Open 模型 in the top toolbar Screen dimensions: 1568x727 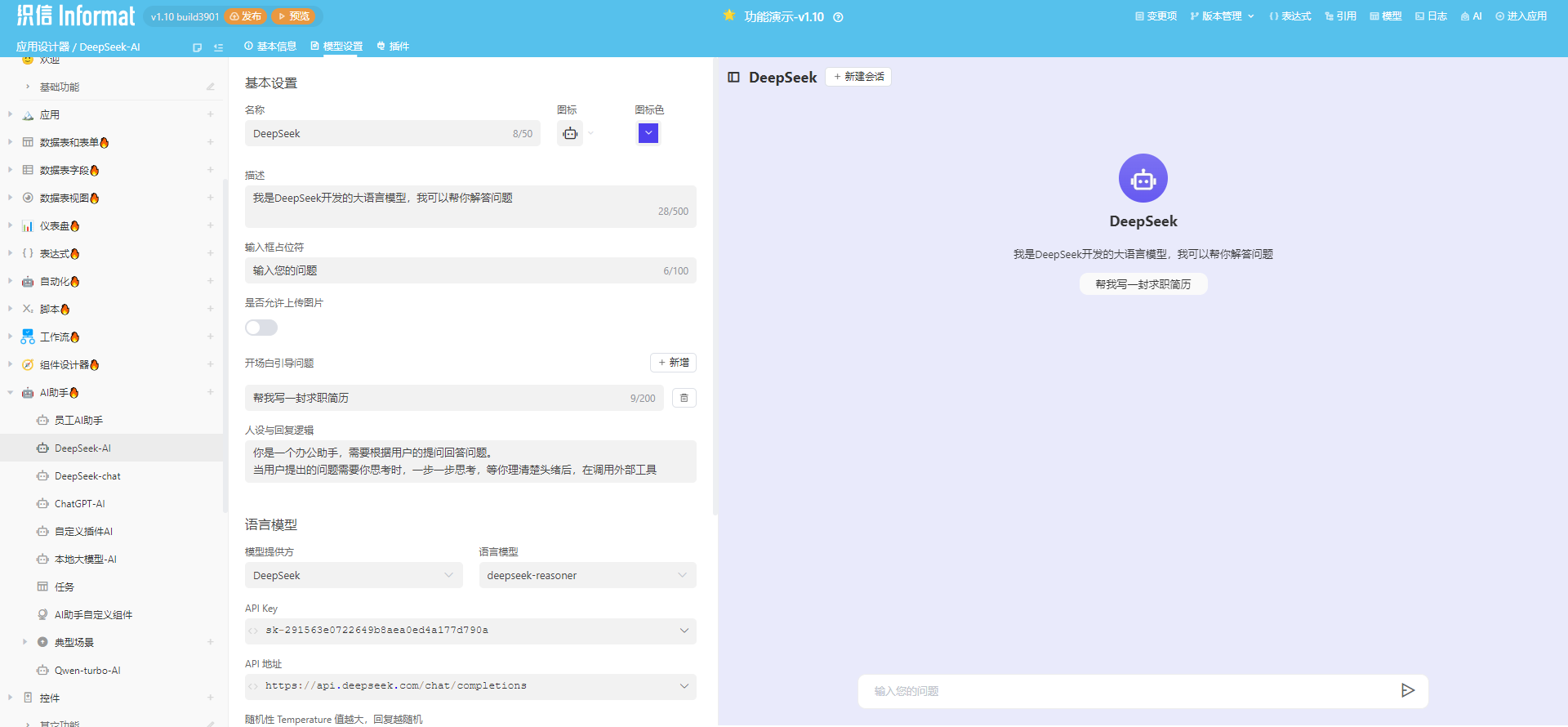pos(1386,16)
